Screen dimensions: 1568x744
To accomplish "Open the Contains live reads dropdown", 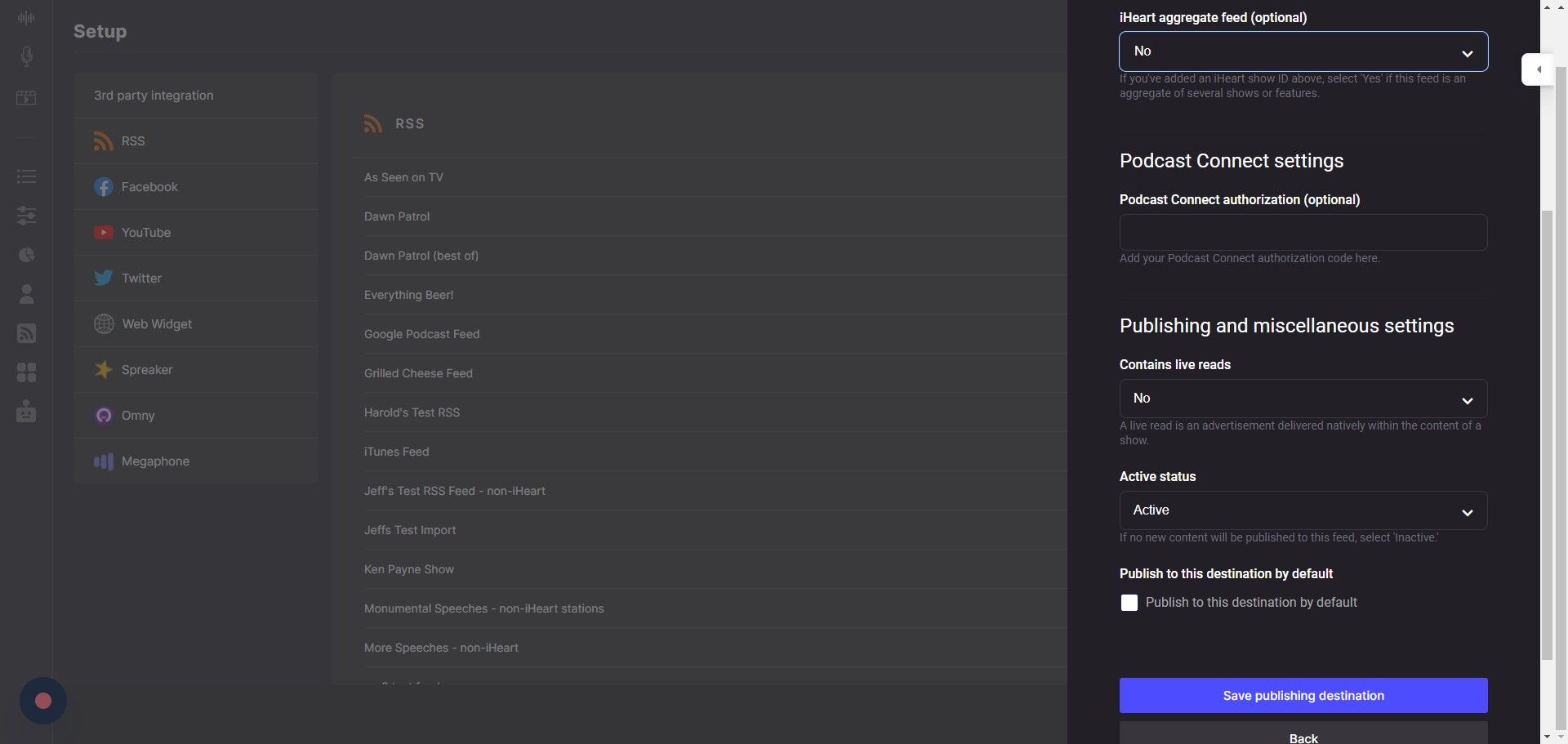I will [x=1303, y=399].
